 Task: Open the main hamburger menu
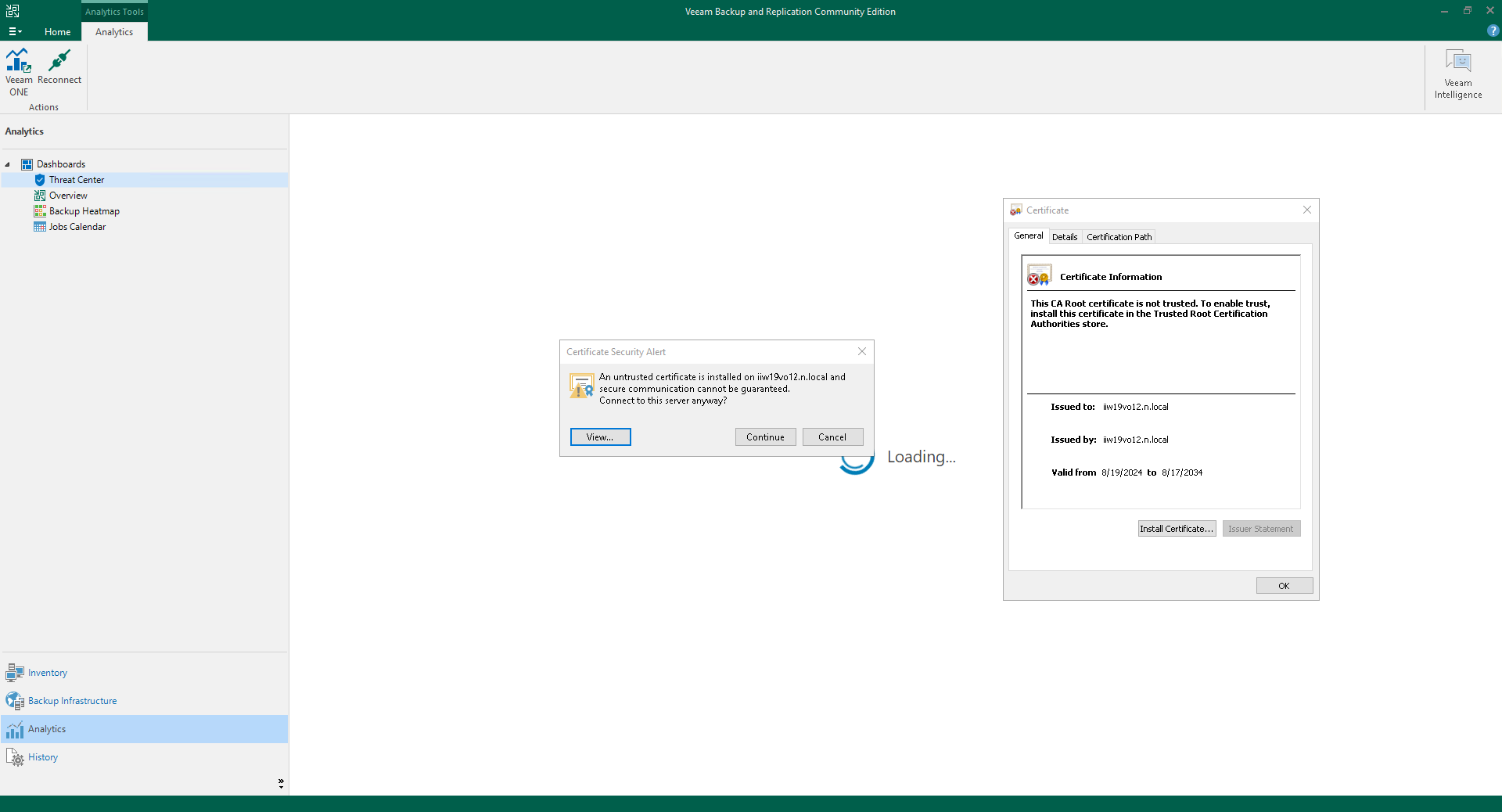click(x=15, y=32)
